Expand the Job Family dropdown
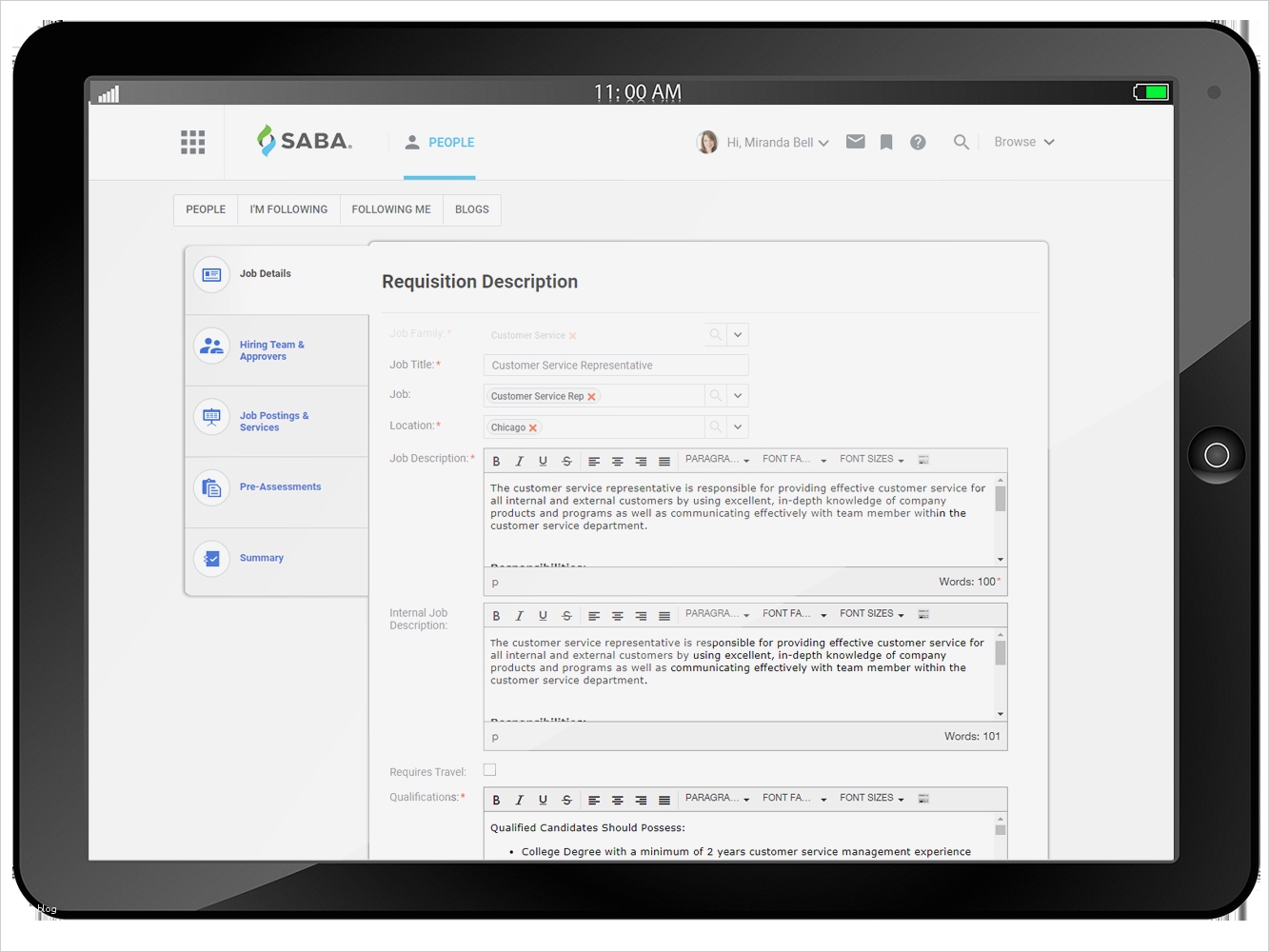1269x952 pixels. tap(738, 334)
